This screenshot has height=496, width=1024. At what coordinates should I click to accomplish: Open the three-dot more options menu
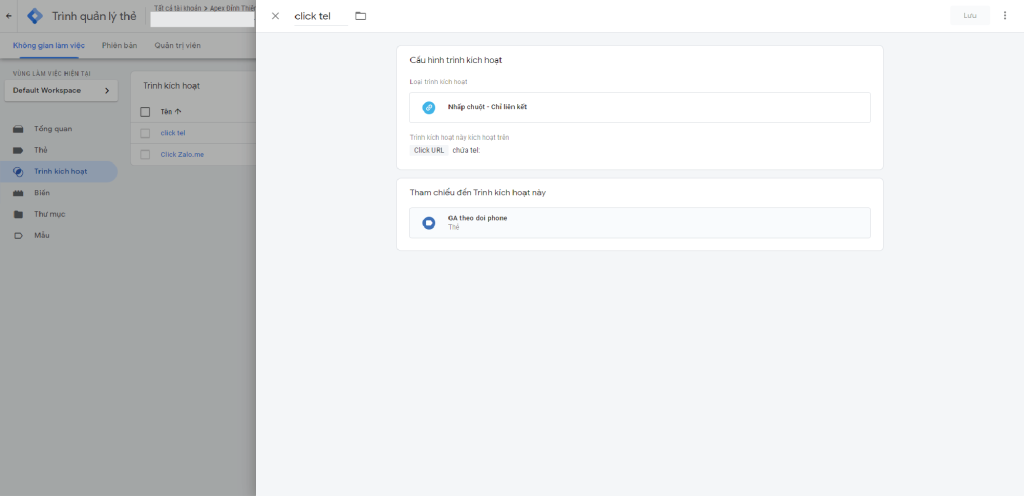pos(1005,16)
